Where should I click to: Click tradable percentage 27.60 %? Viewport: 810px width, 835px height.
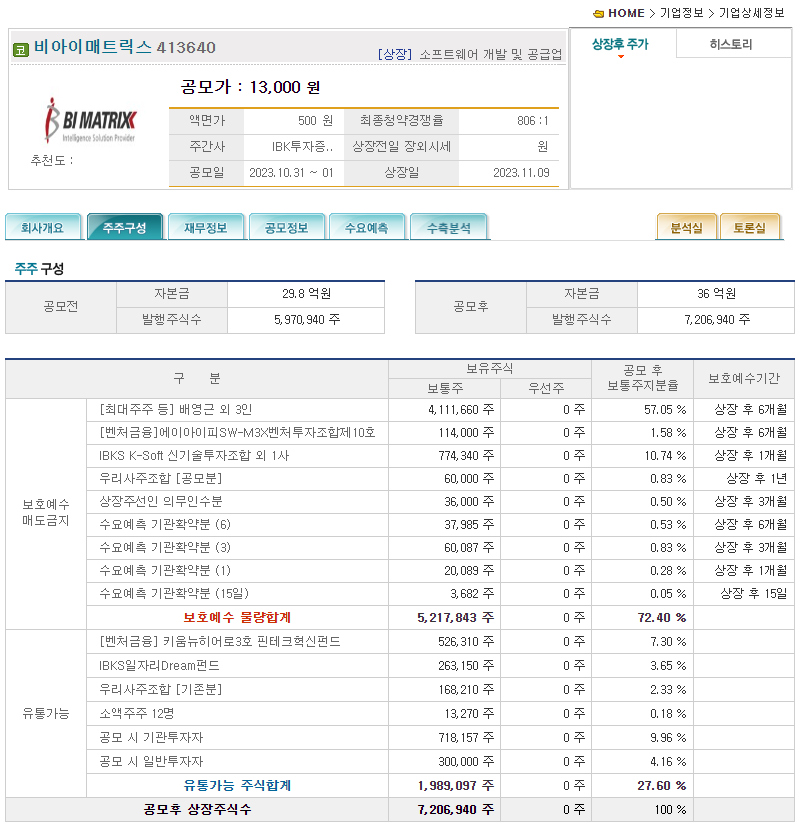click(x=661, y=785)
